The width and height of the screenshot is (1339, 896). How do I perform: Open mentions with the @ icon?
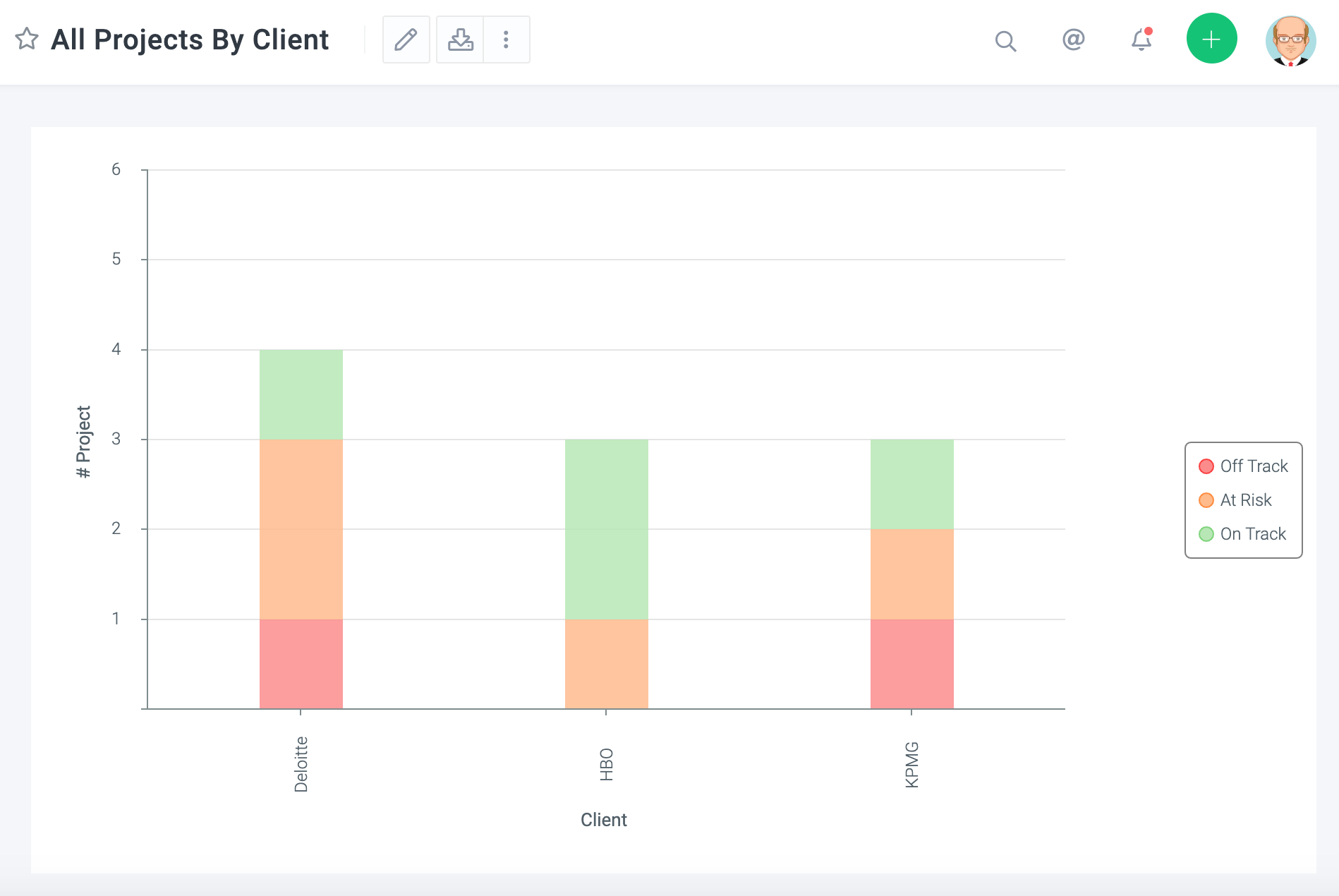(x=1073, y=40)
